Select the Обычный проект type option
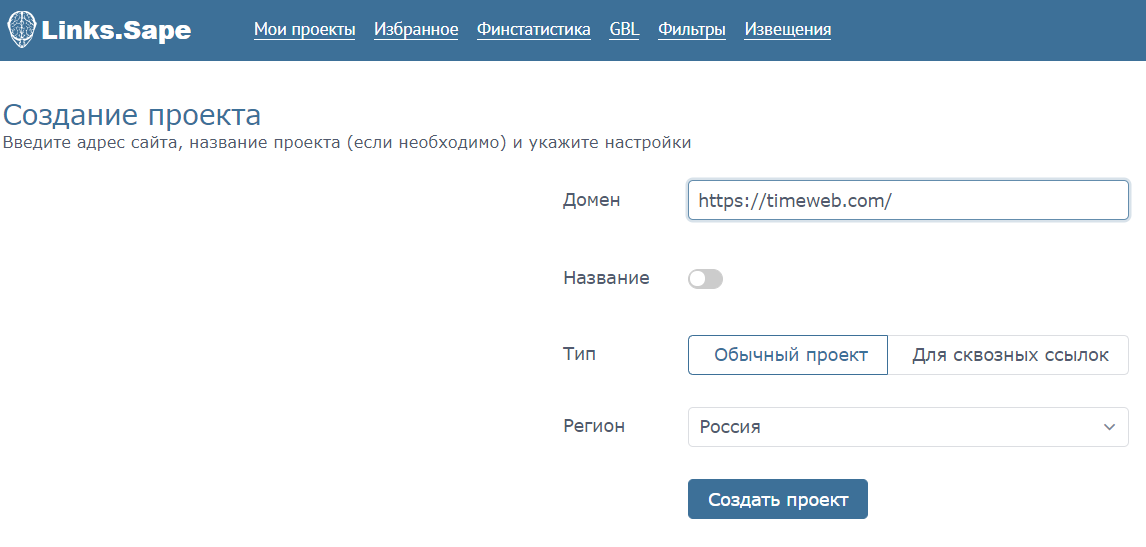Image resolution: width=1146 pixels, height=547 pixels. pyautogui.click(x=787, y=355)
